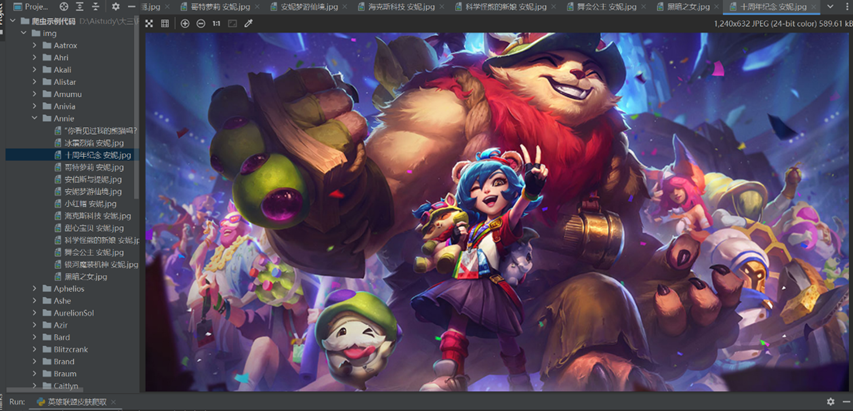Click the Project tree horizontal scrollbar

[45, 389]
